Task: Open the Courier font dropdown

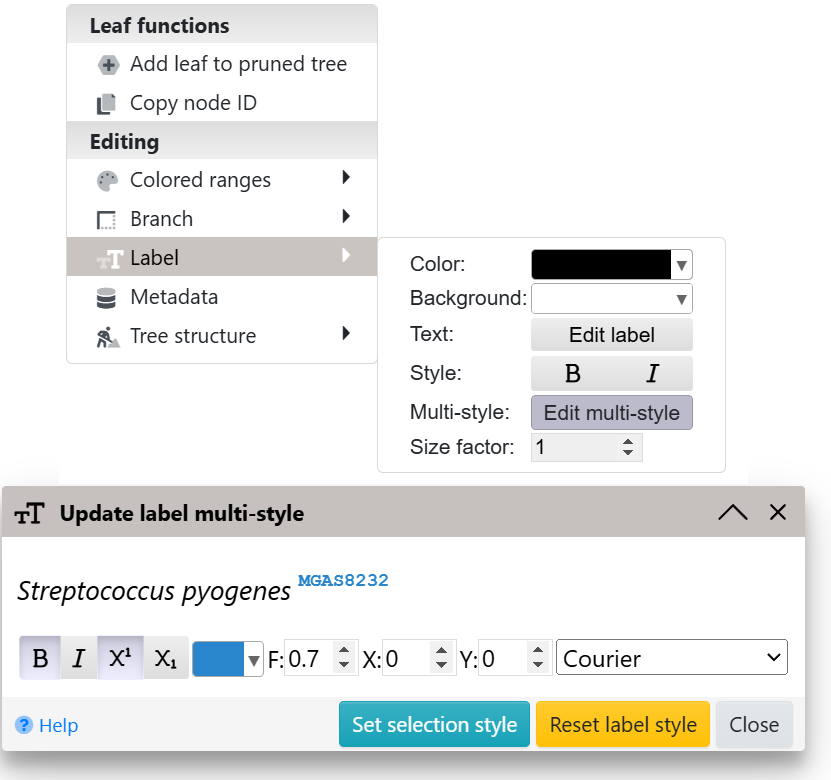Action: click(671, 658)
